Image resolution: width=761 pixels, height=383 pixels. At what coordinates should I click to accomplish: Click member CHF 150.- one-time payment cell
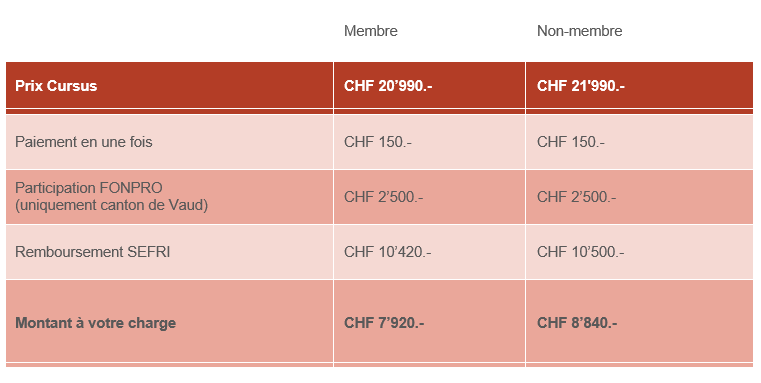coord(378,142)
